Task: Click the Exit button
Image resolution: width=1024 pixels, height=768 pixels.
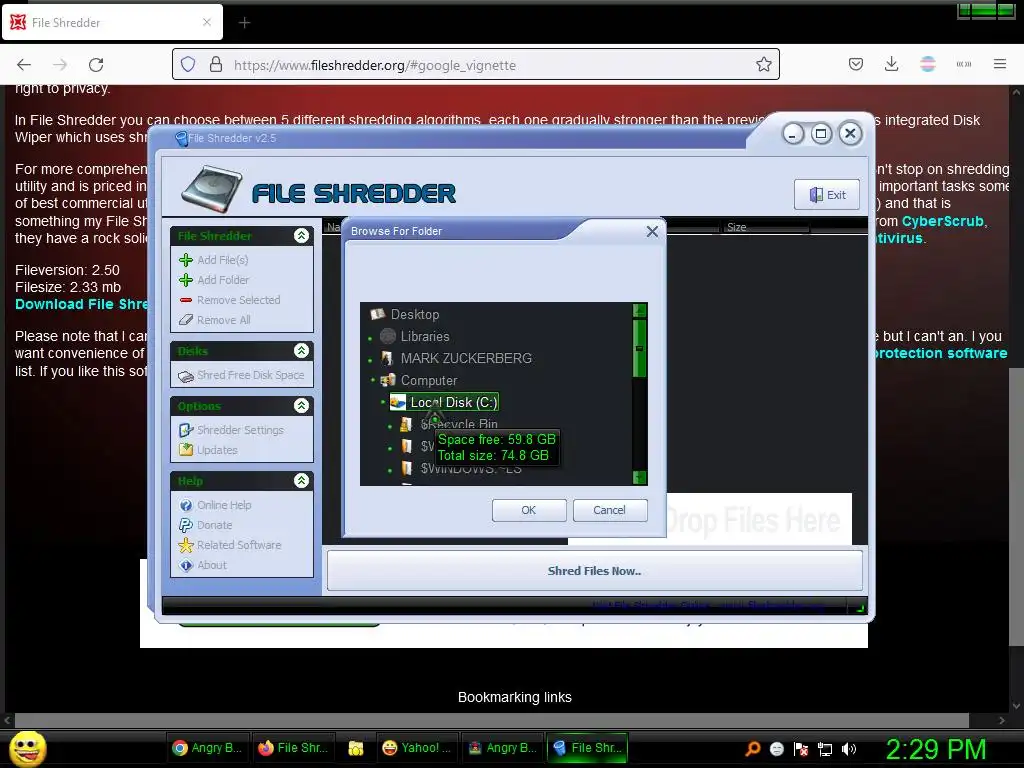Action: tap(827, 195)
